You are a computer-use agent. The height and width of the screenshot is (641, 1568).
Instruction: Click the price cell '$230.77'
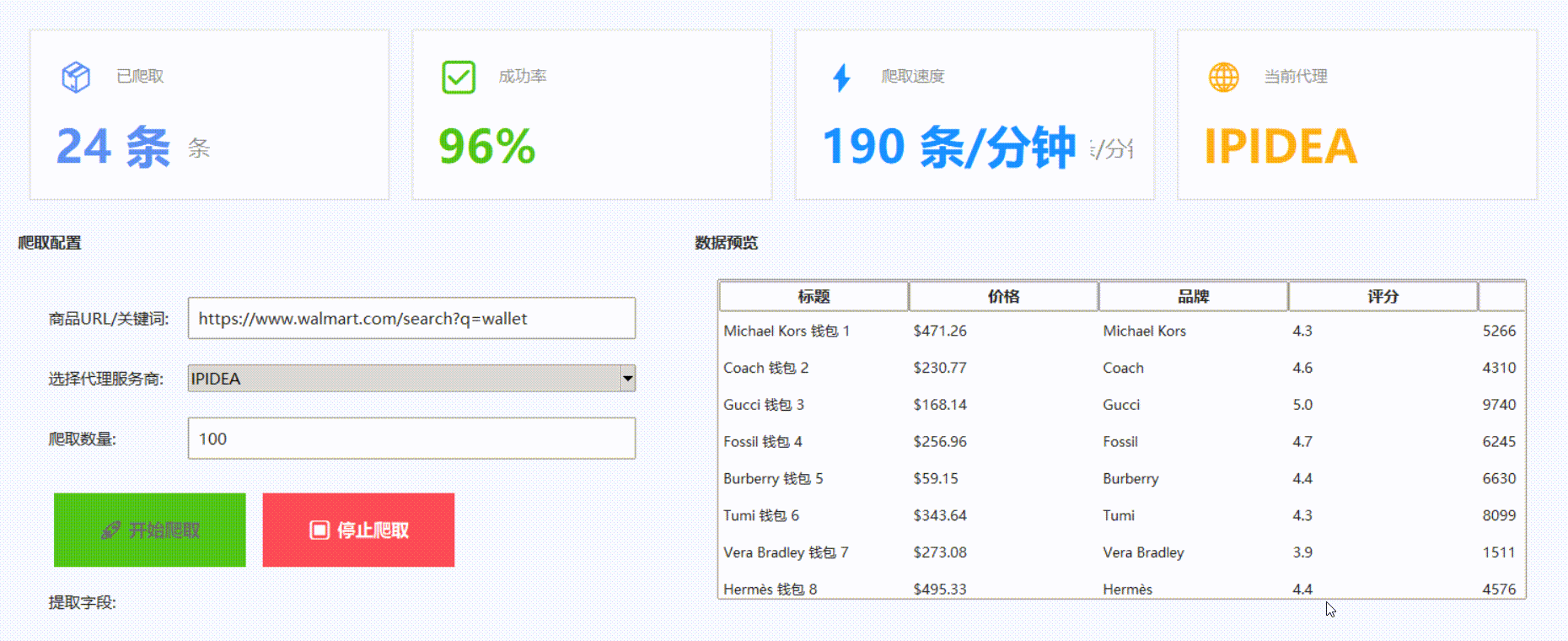tap(940, 368)
